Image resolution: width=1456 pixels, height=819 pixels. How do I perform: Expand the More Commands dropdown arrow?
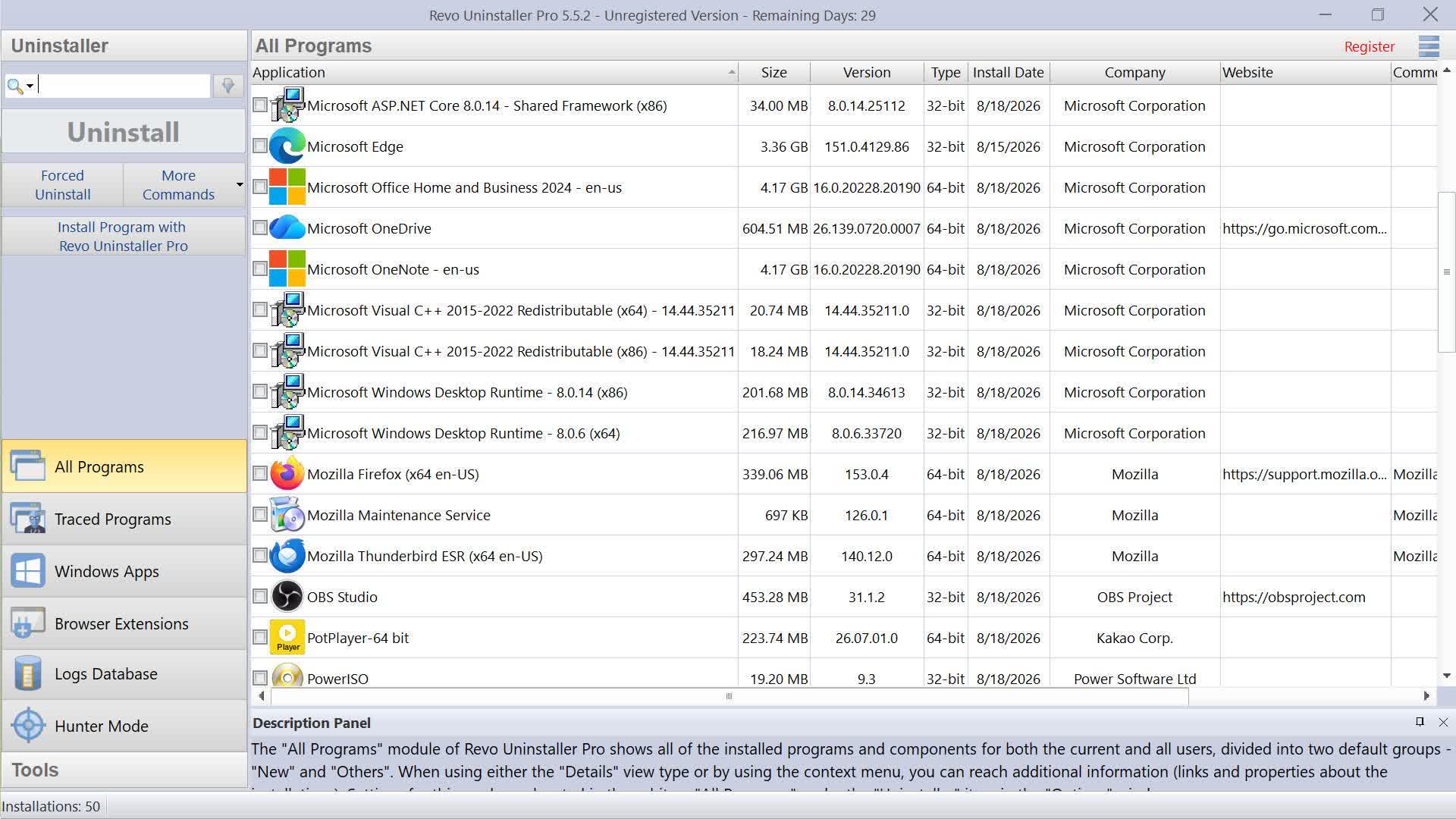pyautogui.click(x=240, y=185)
